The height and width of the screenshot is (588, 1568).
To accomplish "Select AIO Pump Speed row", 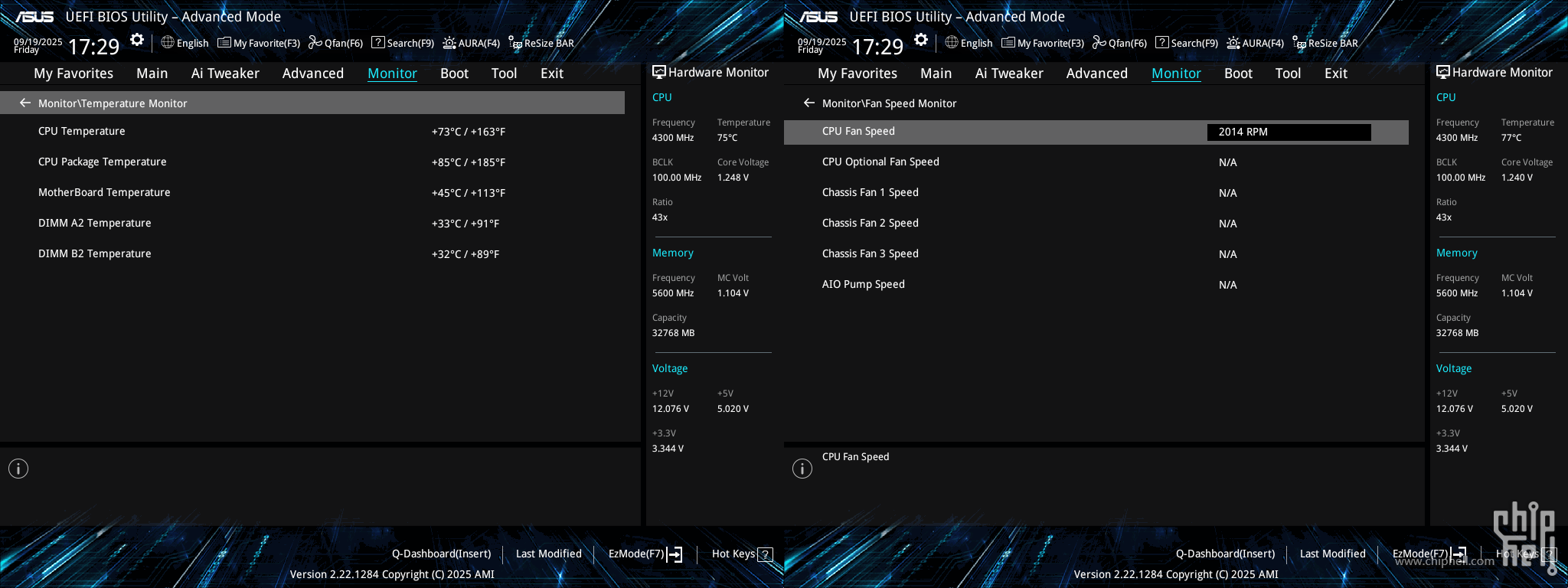I will (x=1096, y=285).
